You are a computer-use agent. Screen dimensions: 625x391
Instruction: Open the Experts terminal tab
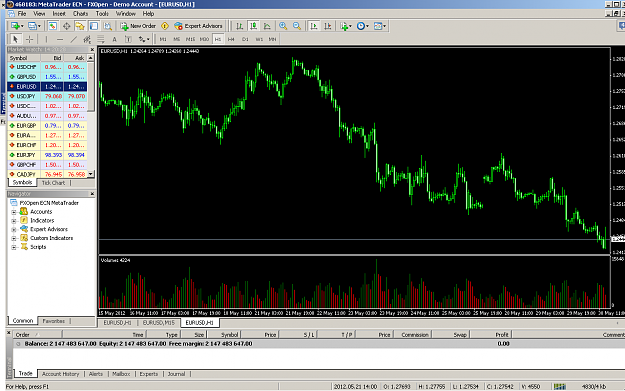[149, 374]
